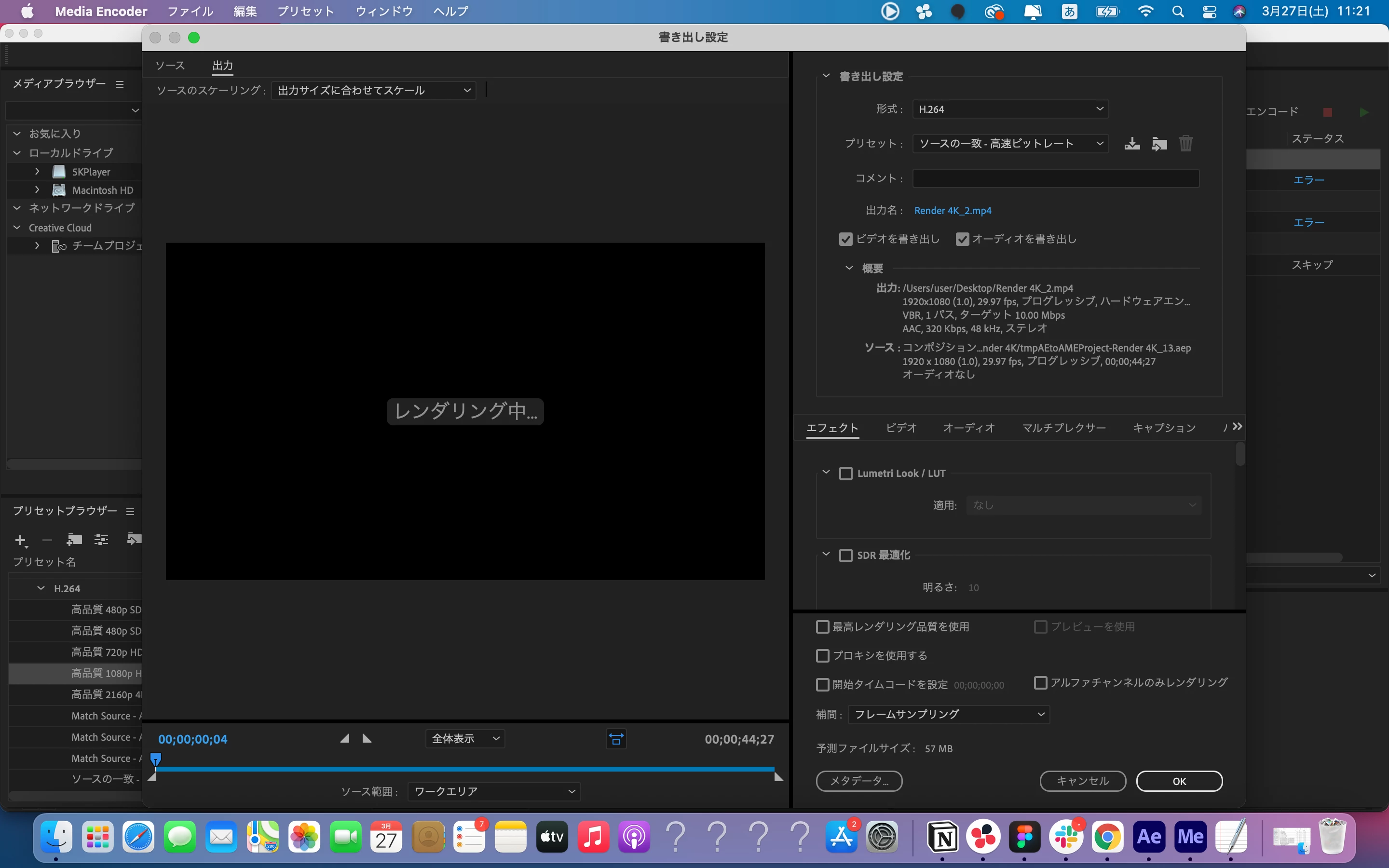1389x868 pixels.
Task: Uncheck ビデオを書き出し checkbox
Action: pyautogui.click(x=845, y=239)
